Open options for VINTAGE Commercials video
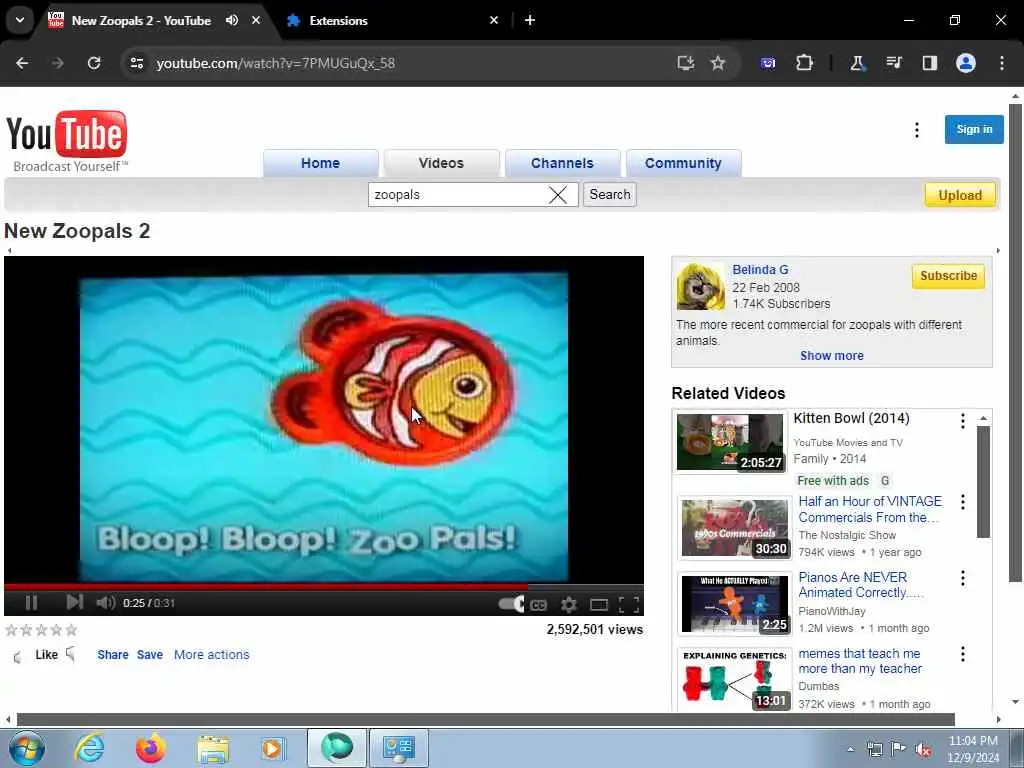1024x768 pixels. (963, 502)
